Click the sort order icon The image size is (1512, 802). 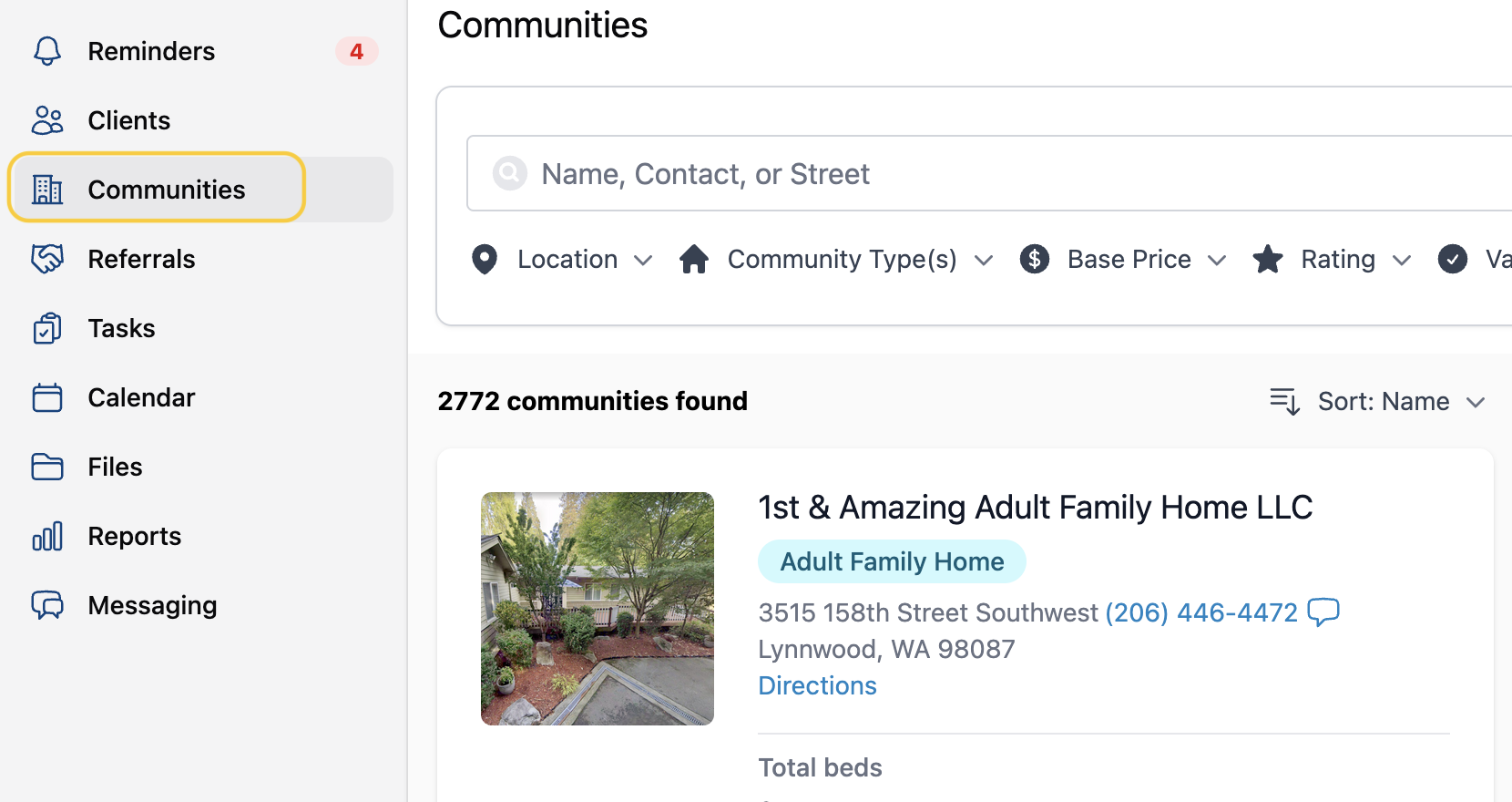click(x=1285, y=401)
